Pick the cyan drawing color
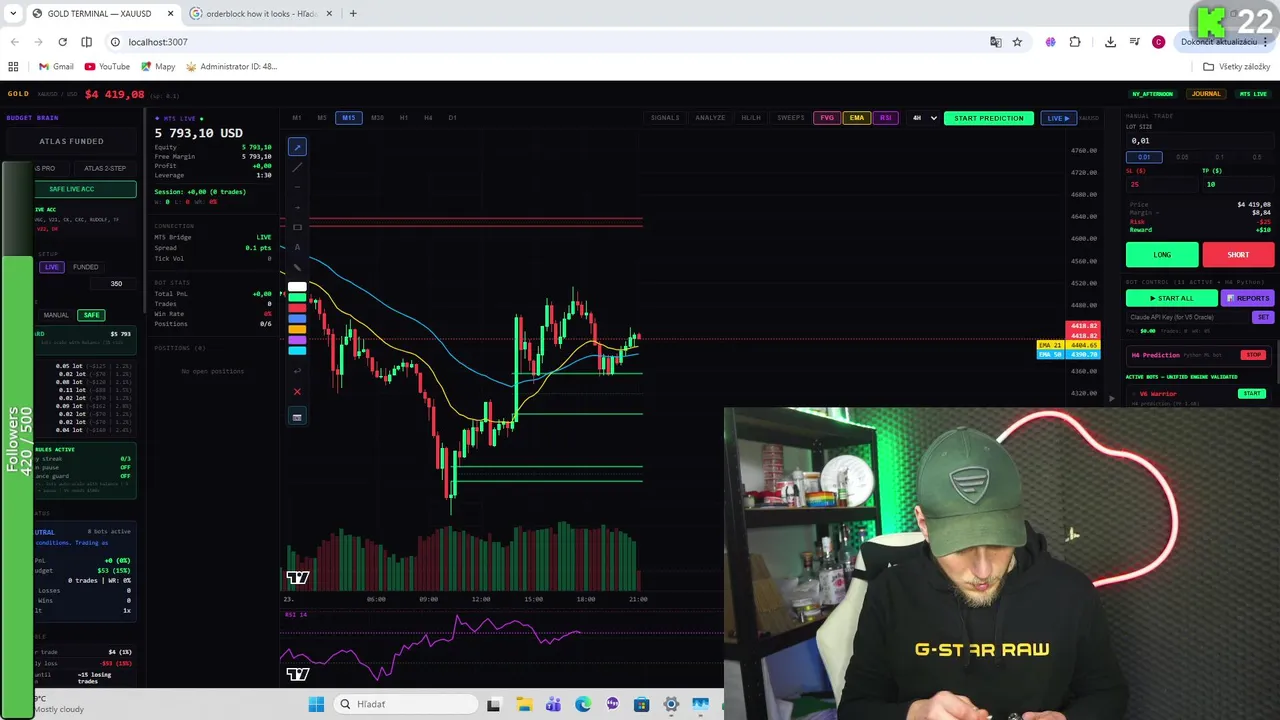The width and height of the screenshot is (1280, 720). click(x=297, y=350)
